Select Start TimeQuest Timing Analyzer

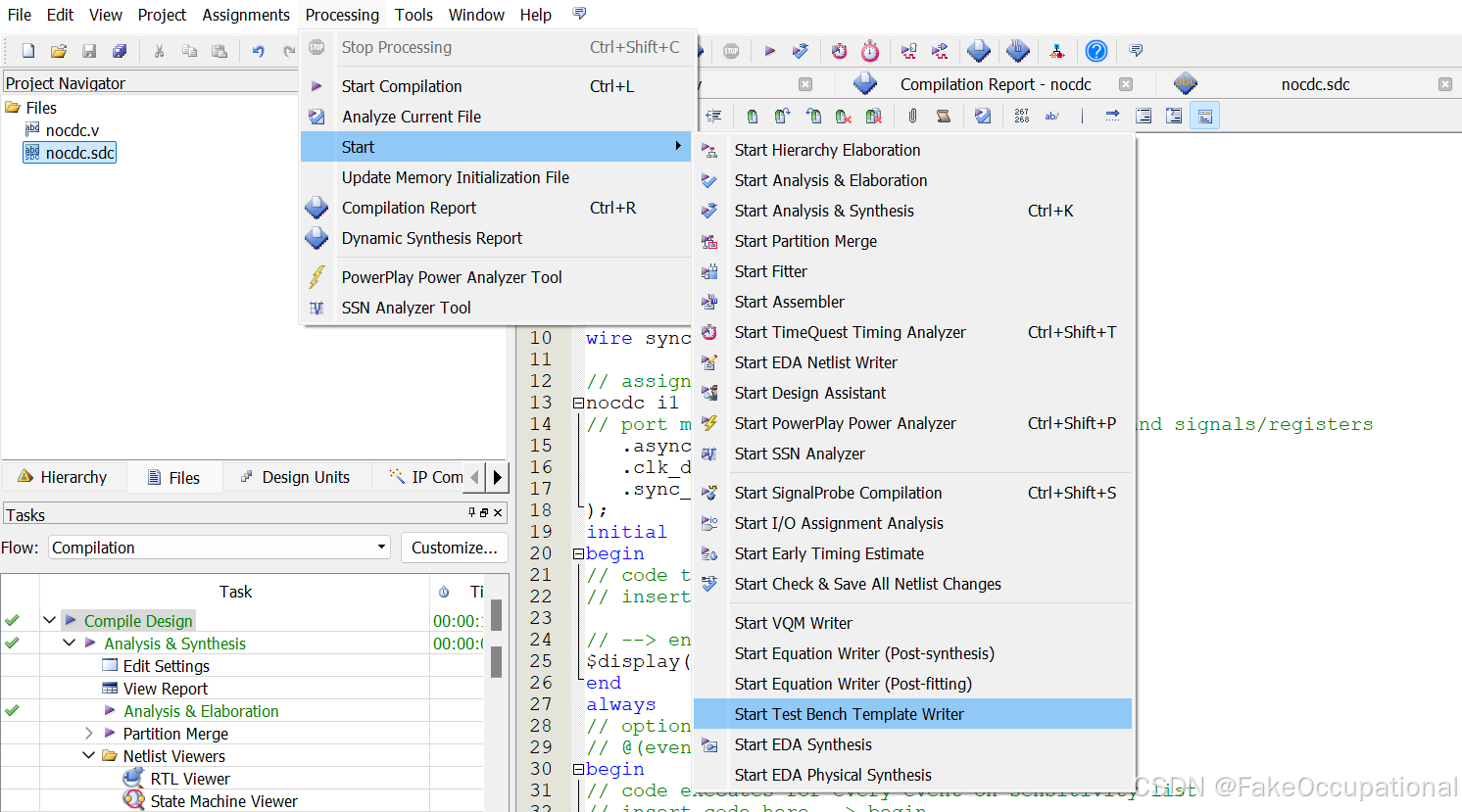coord(912,332)
